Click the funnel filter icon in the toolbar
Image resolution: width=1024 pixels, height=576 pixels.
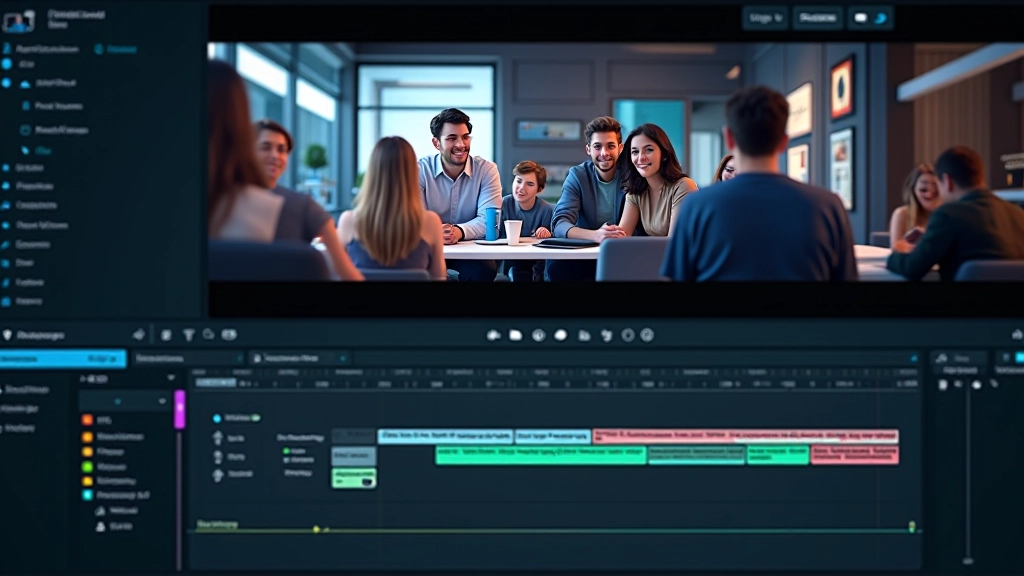188,335
